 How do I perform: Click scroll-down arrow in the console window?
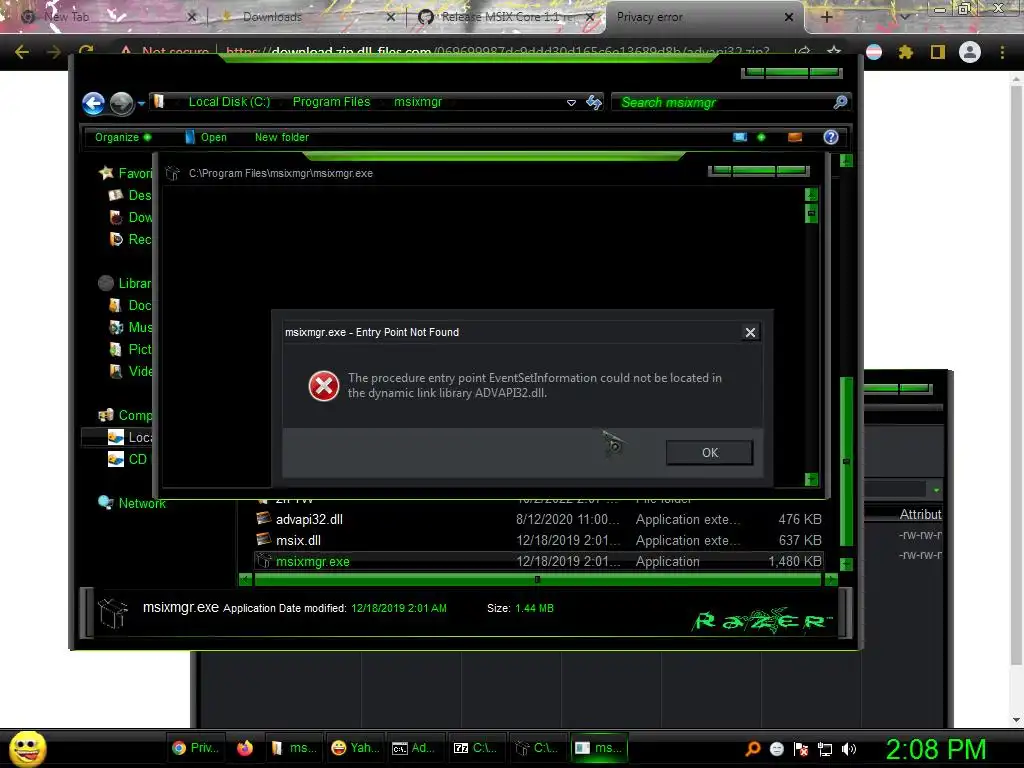(811, 479)
